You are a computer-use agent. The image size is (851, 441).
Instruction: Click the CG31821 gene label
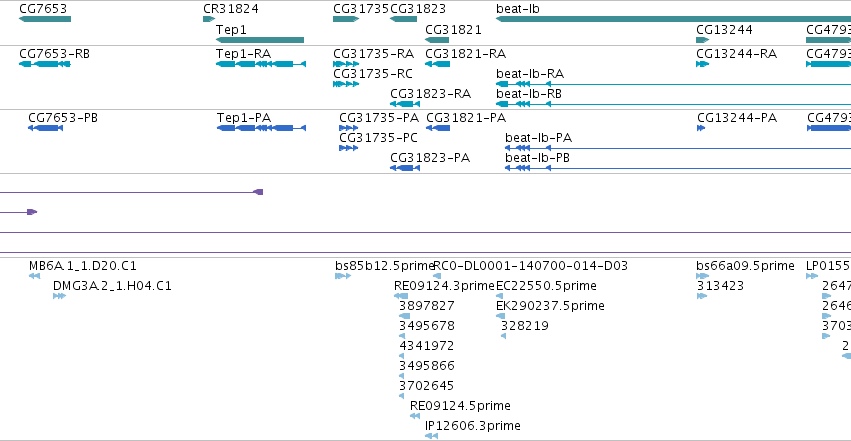[x=453, y=29]
